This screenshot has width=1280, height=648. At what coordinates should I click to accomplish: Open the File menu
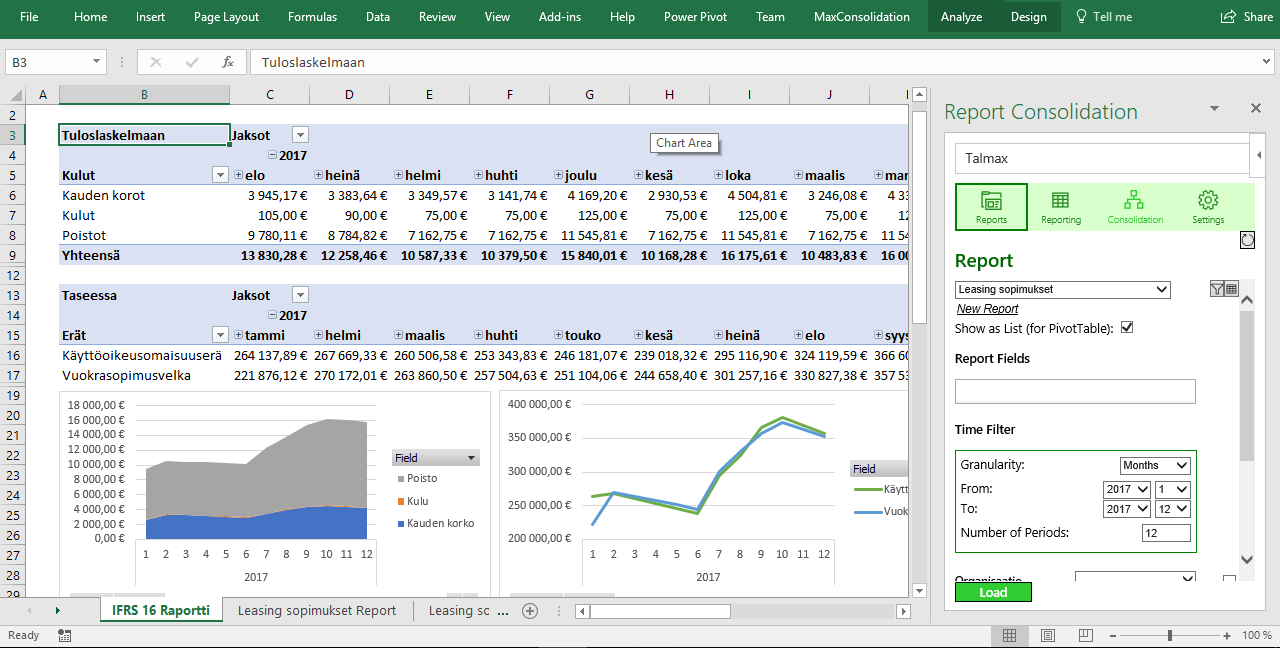point(30,17)
